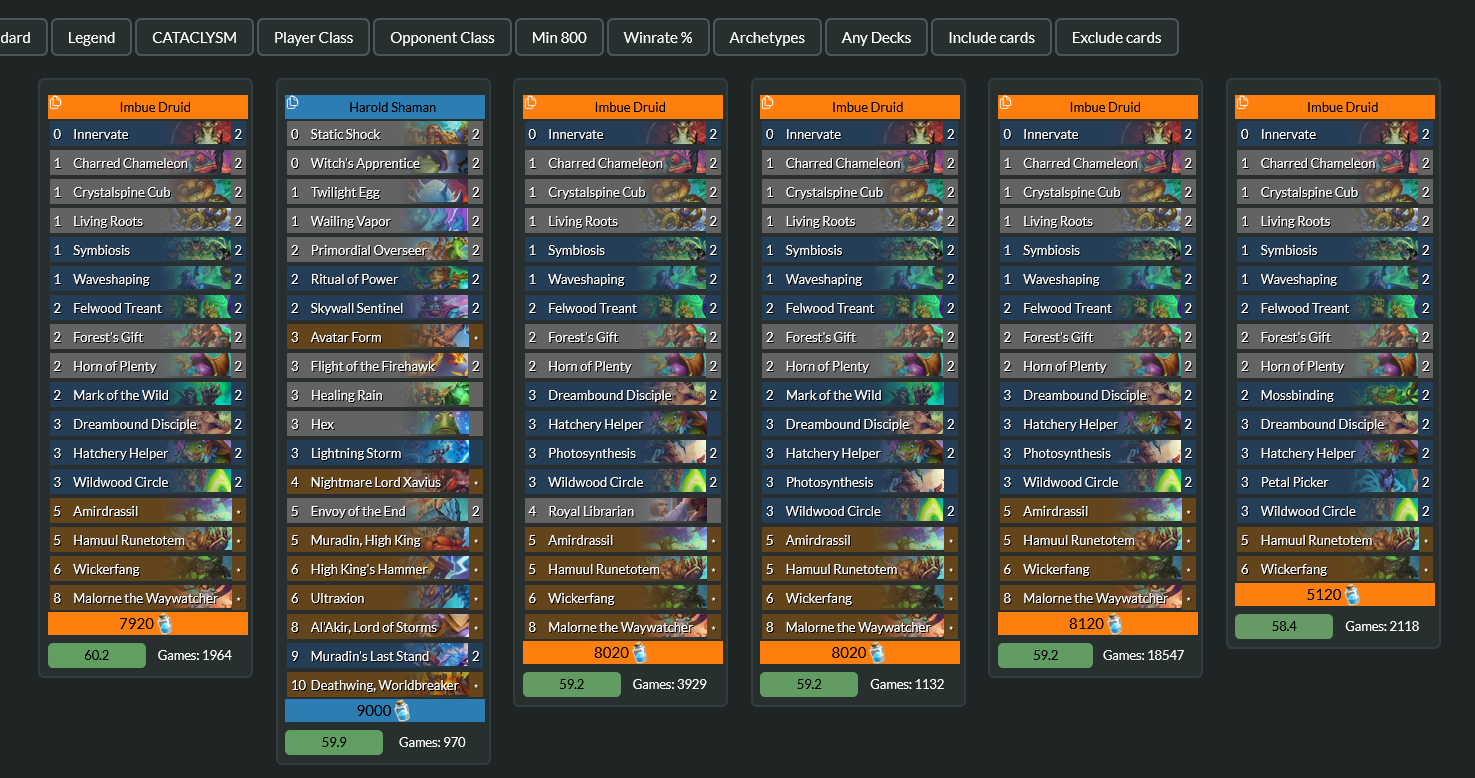The width and height of the screenshot is (1475, 778).
Task: Click the 9000 dust cost bar
Action: pyautogui.click(x=385, y=711)
